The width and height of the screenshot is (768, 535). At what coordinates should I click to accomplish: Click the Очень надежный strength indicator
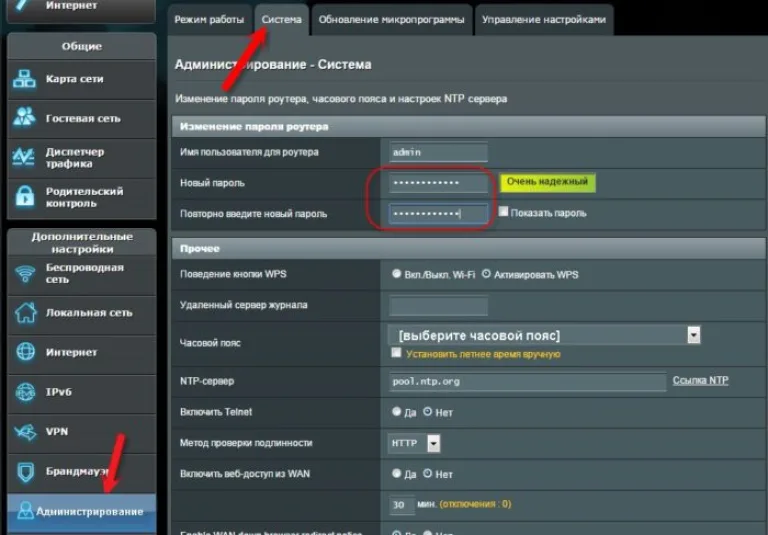click(547, 182)
